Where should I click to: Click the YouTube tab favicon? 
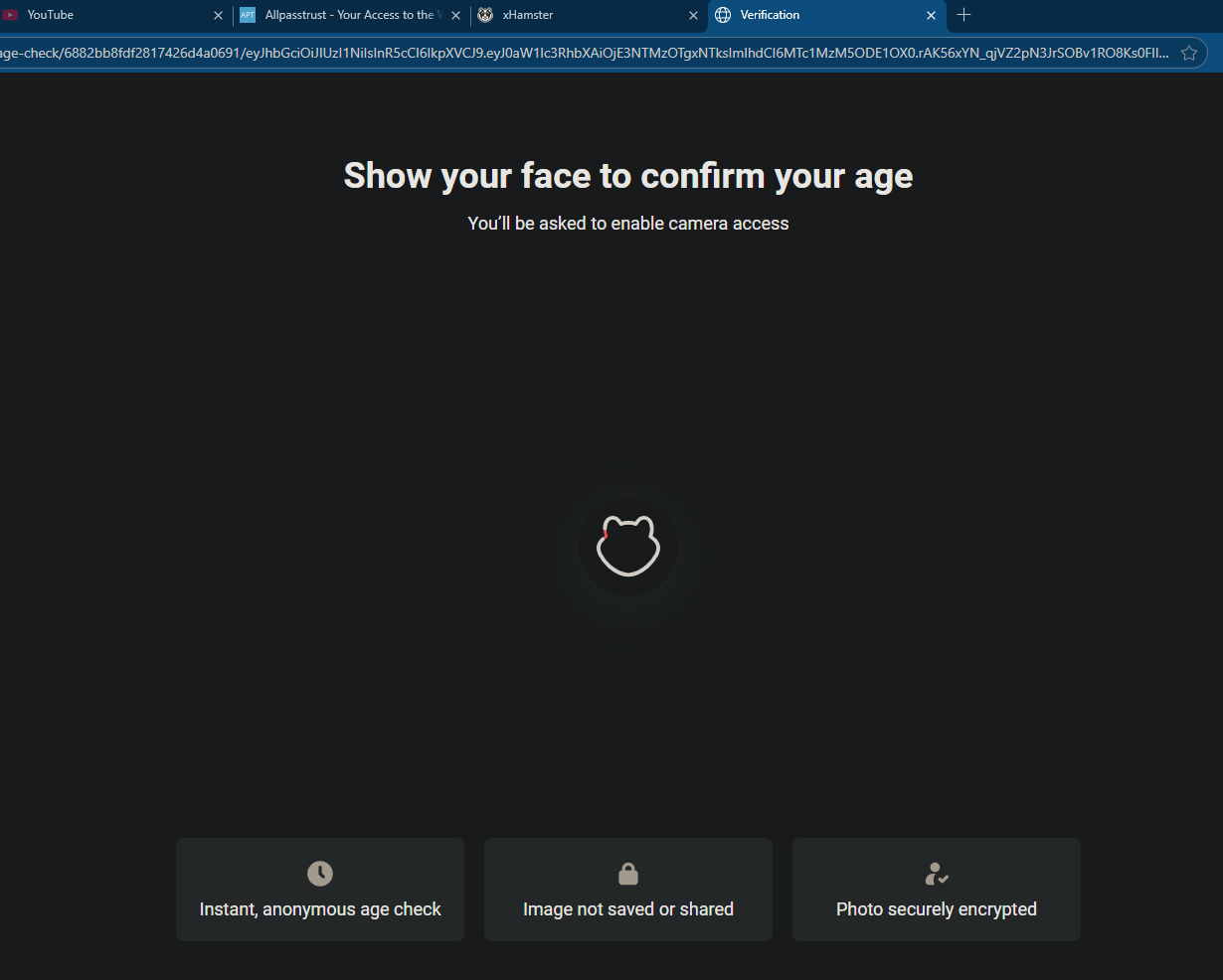click(10, 15)
